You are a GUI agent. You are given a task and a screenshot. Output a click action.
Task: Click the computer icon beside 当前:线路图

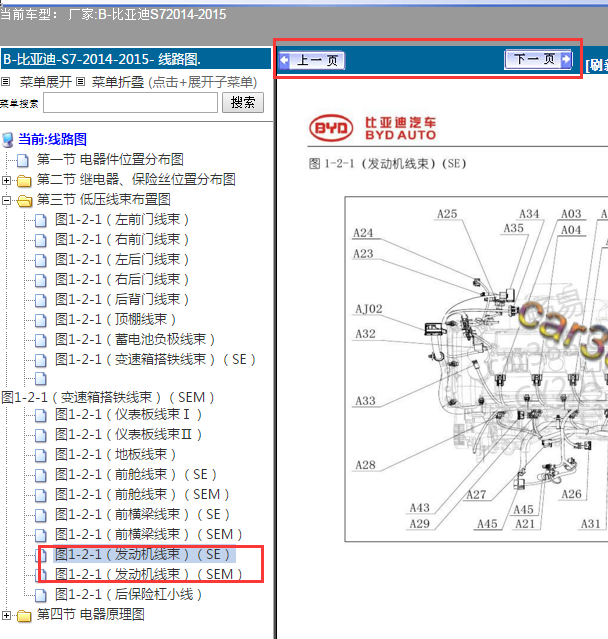8,140
